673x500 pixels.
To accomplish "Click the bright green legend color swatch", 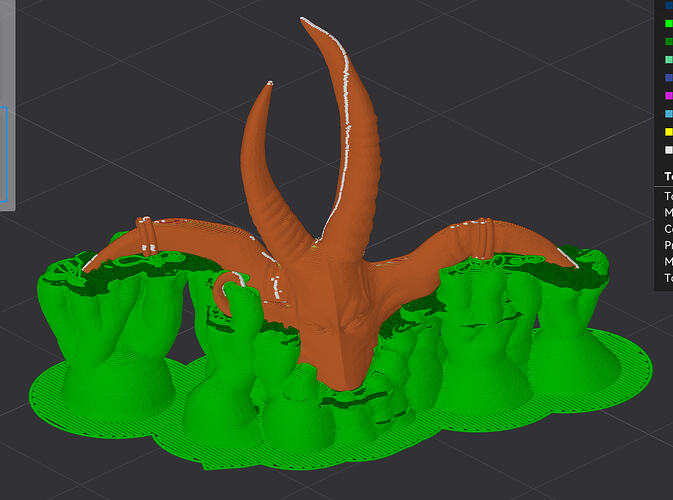I will pos(669,23).
